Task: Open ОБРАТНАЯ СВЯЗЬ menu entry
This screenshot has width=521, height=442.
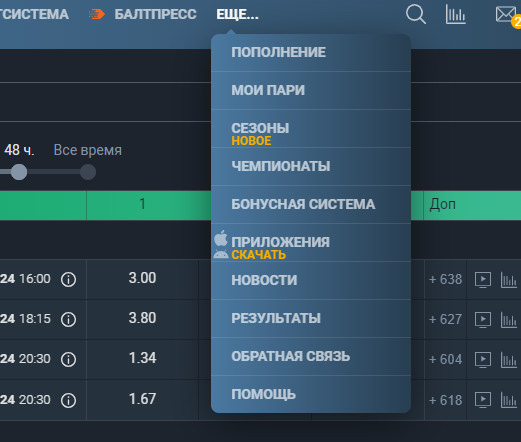Action: [311, 356]
